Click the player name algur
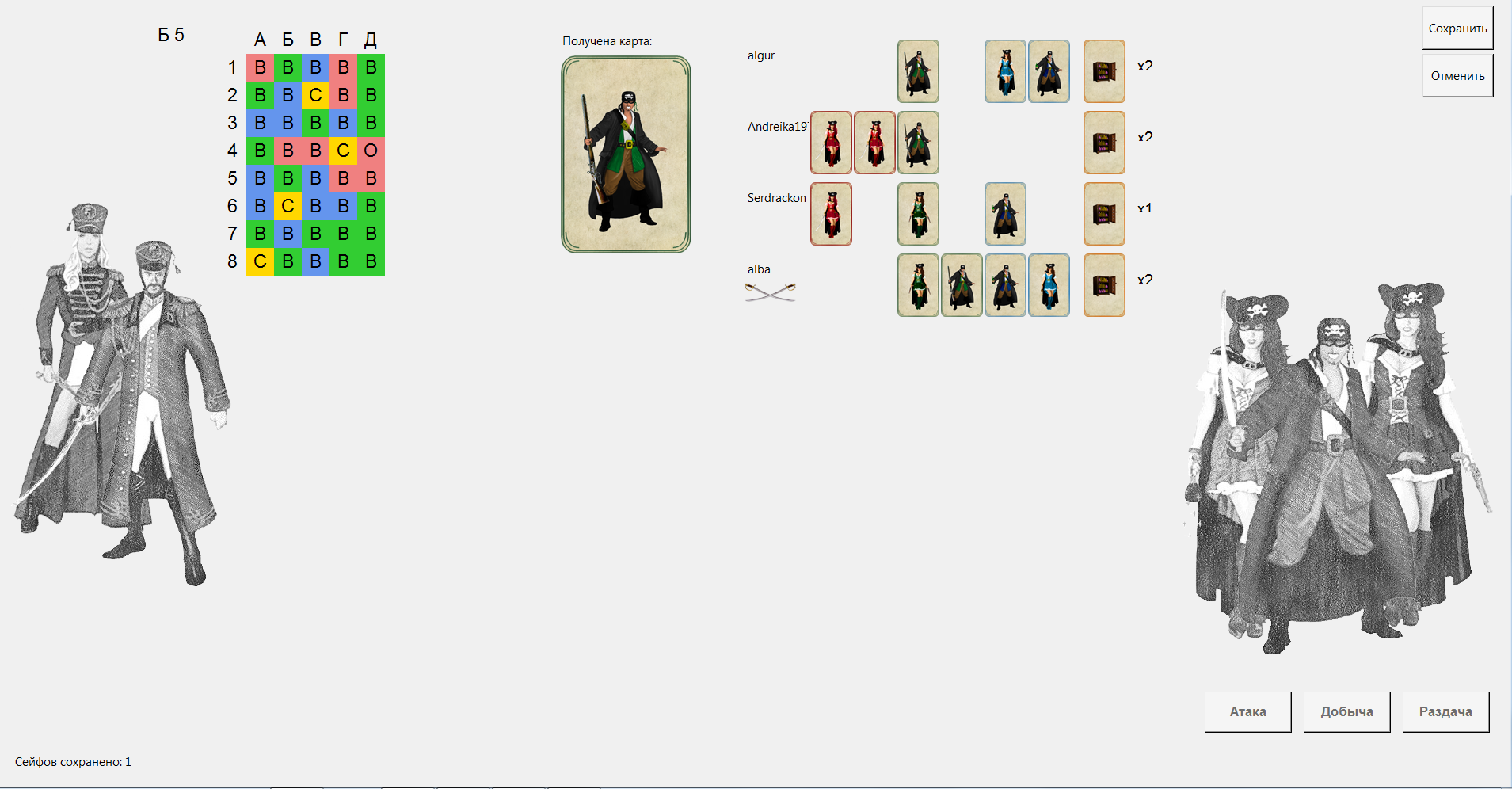The width and height of the screenshot is (1512, 789). pyautogui.click(x=761, y=55)
